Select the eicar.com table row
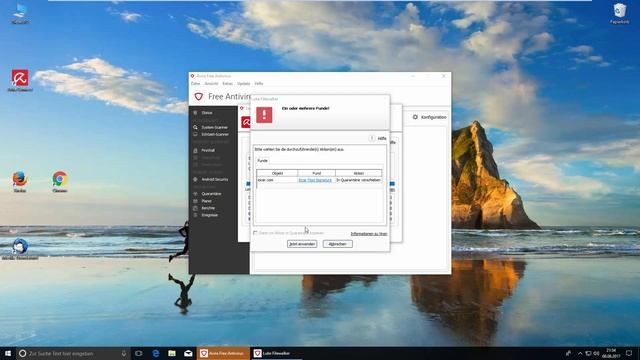The width and height of the screenshot is (640, 360). click(319, 180)
